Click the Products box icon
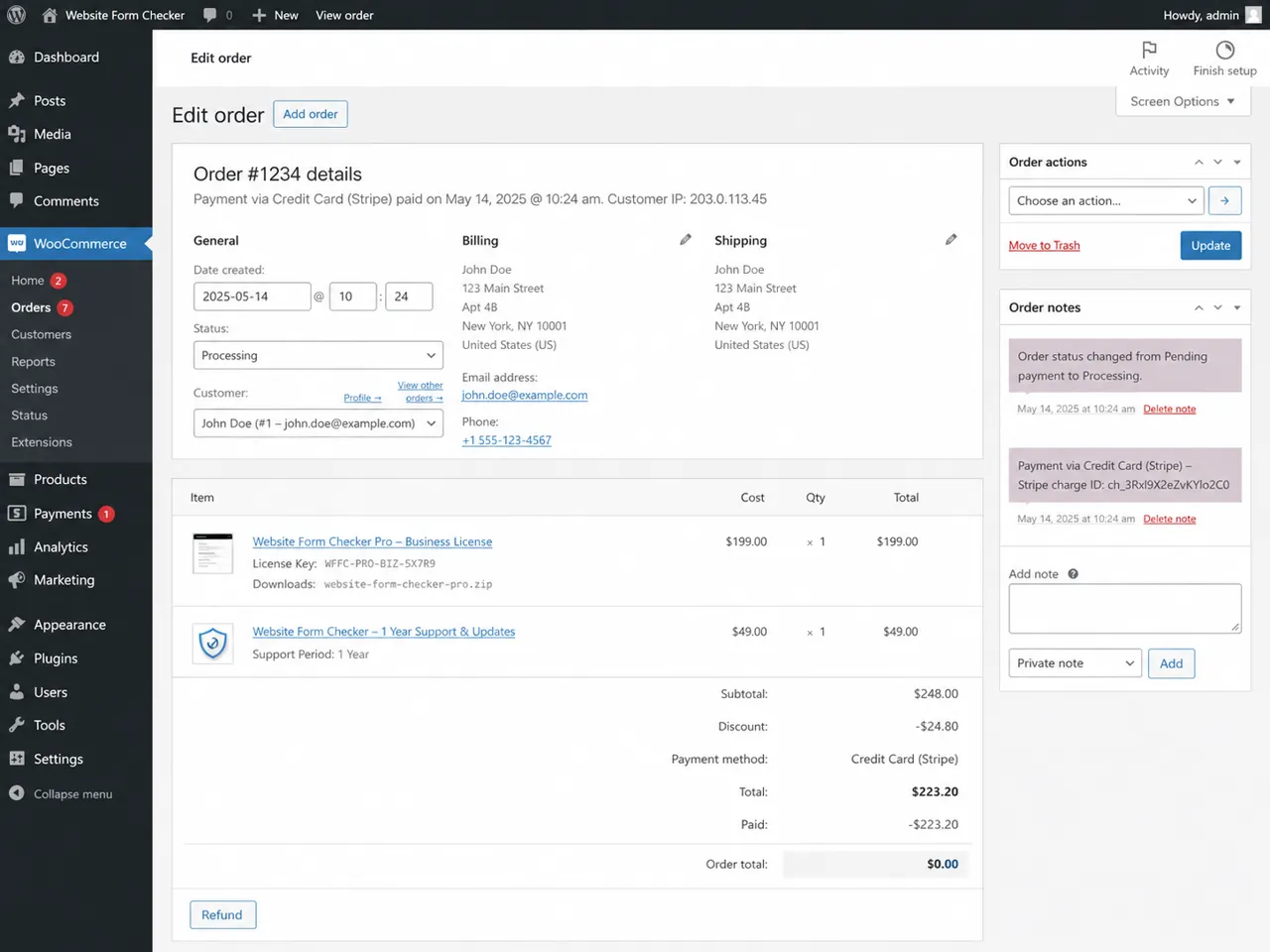The image size is (1270, 952). click(x=17, y=479)
